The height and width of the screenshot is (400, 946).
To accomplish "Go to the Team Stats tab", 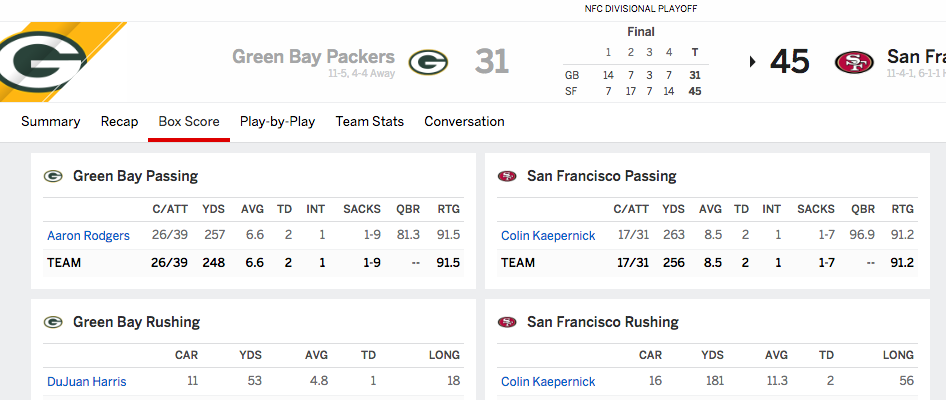I will (x=370, y=121).
